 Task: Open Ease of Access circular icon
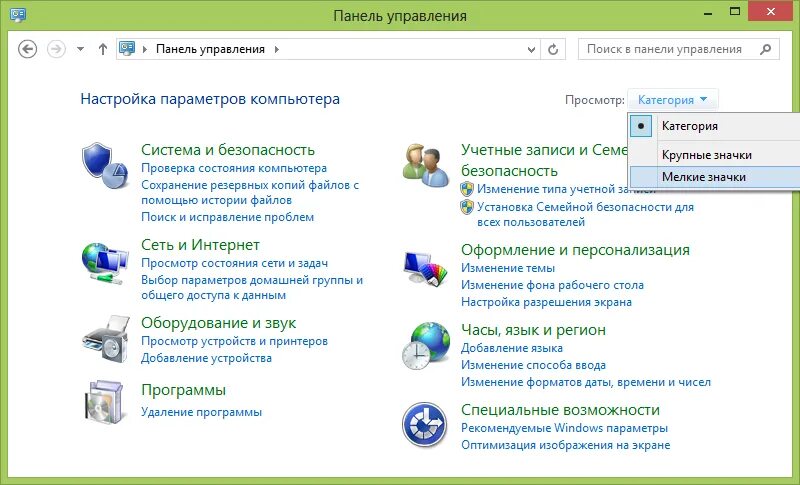tap(424, 425)
